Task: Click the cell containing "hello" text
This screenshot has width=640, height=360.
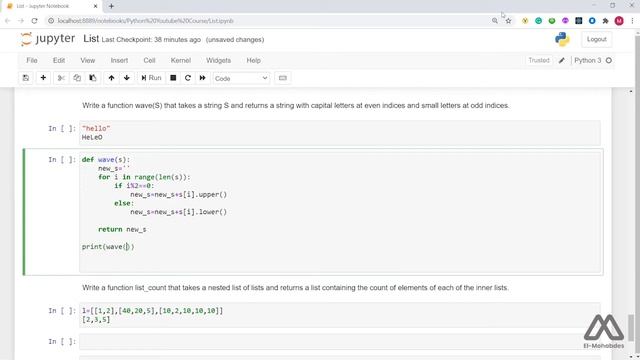Action: coord(340,133)
